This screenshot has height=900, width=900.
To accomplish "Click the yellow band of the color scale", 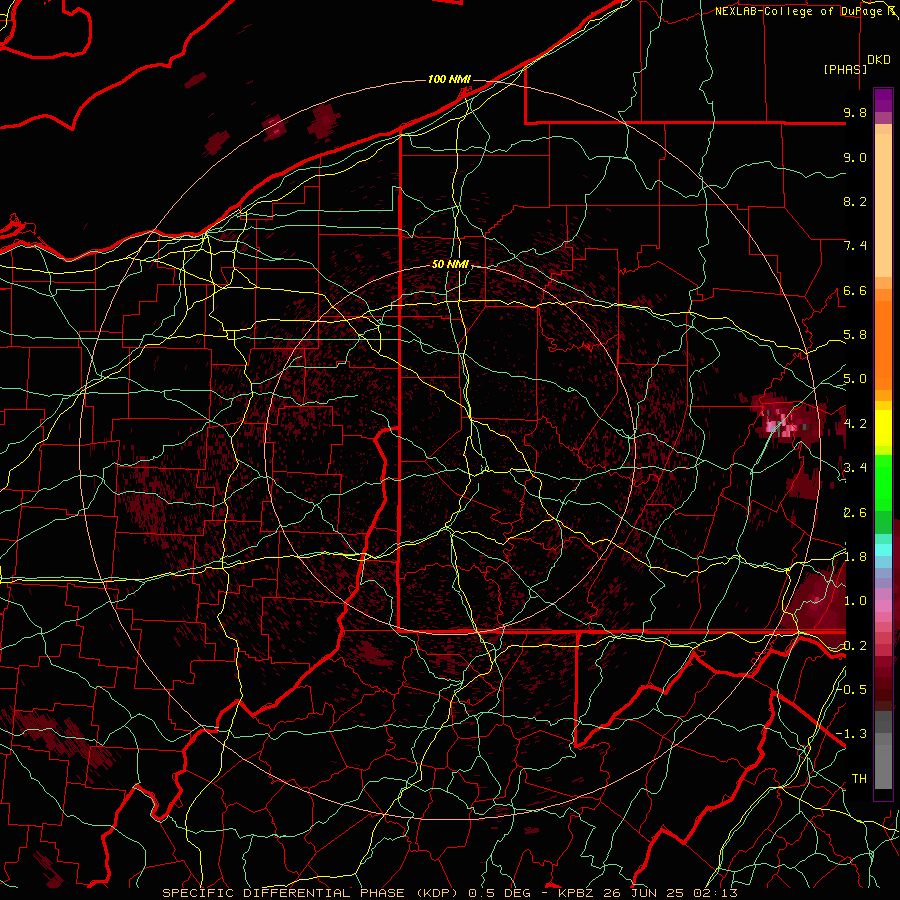I will (883, 428).
